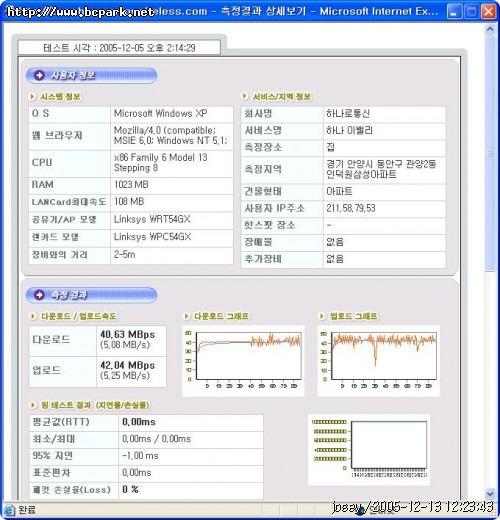This screenshot has width=500, height=520.
Task: Click the scrollbar down arrow
Action: click(490, 493)
